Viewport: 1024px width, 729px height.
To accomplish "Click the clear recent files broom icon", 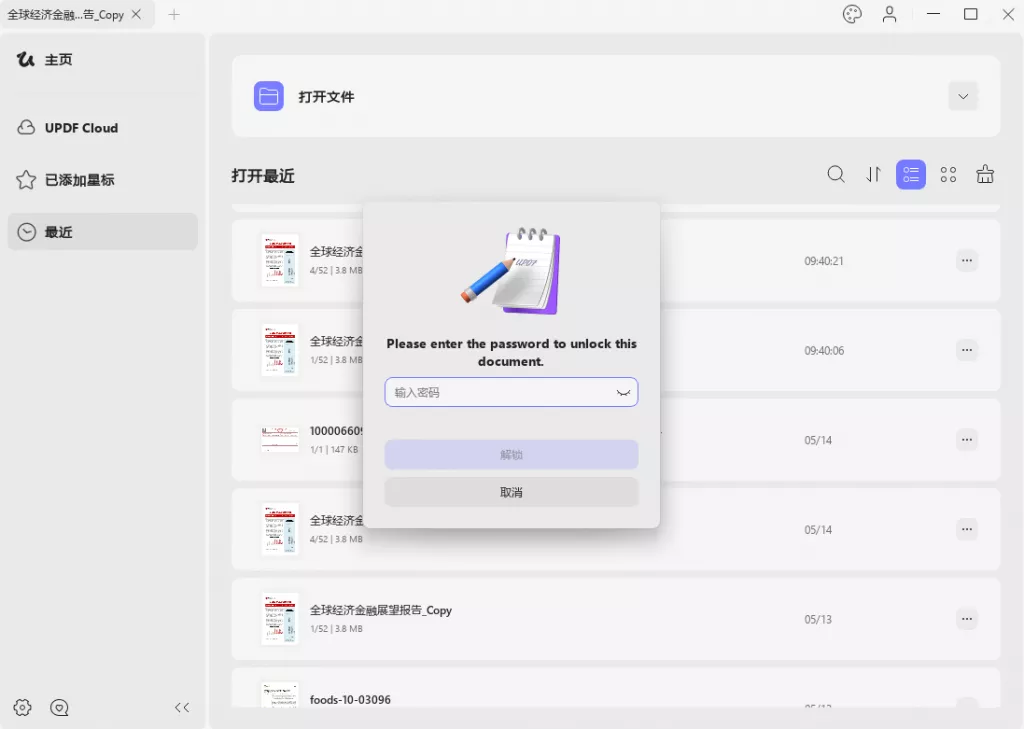I will tap(985, 174).
